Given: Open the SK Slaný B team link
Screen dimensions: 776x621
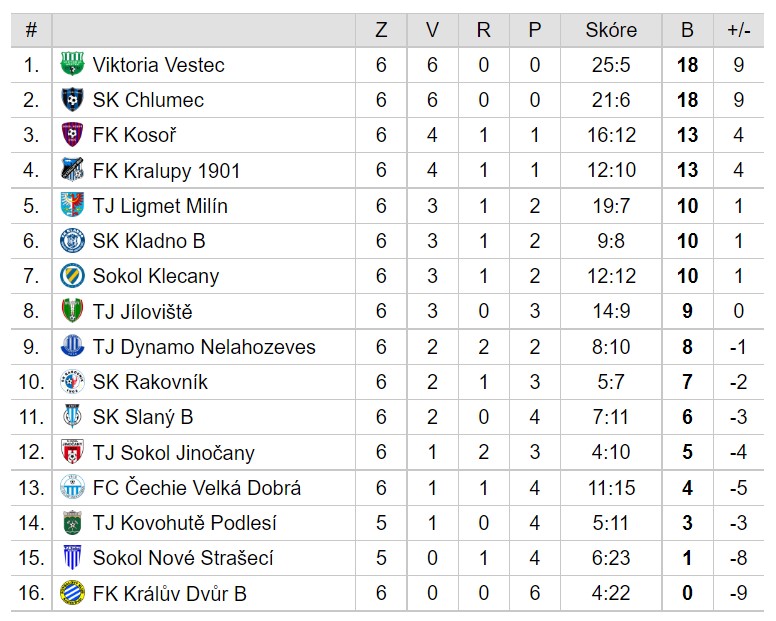Looking at the screenshot, I should [x=143, y=417].
